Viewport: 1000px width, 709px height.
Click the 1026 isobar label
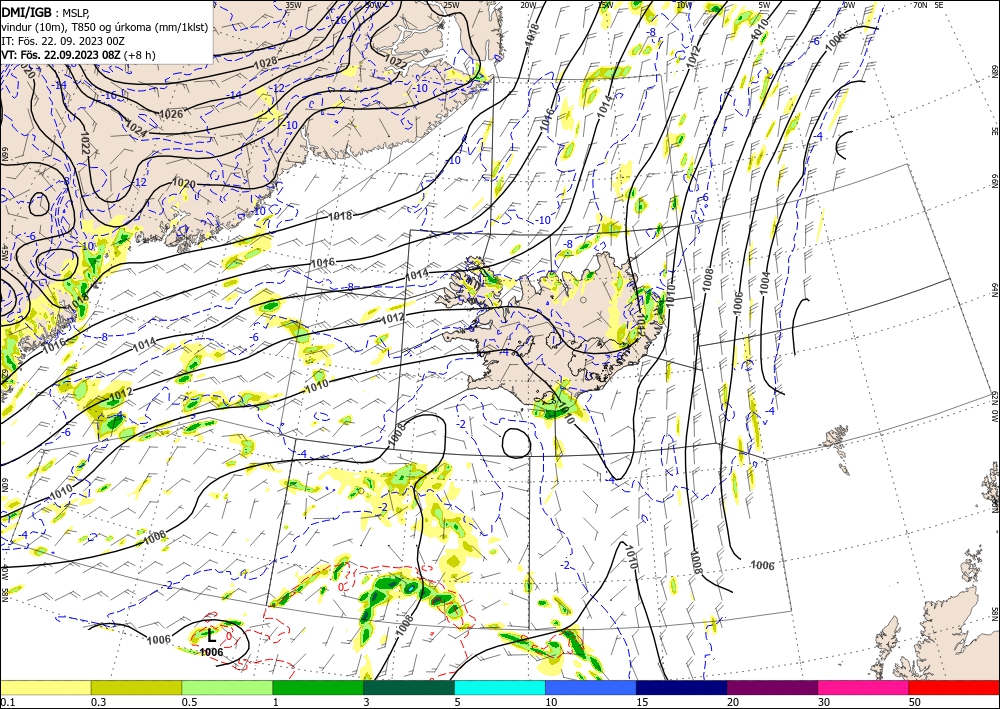point(171,114)
